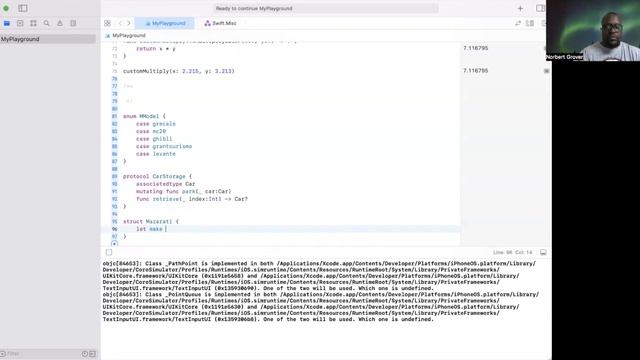Click the 'enum MModel' code line
This screenshot has height=360, width=640.
144,116
